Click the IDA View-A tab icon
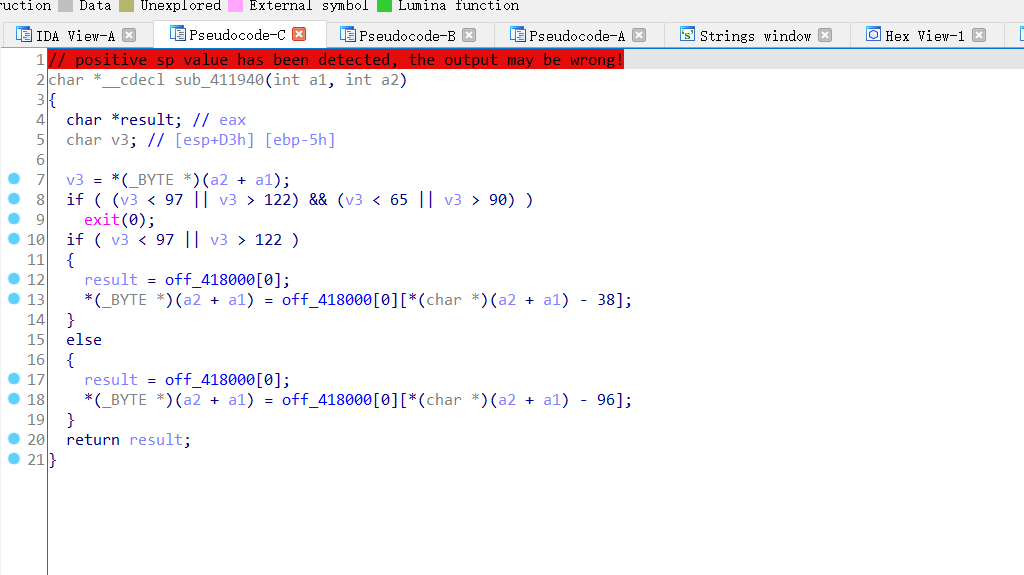This screenshot has width=1024, height=575. 24,35
